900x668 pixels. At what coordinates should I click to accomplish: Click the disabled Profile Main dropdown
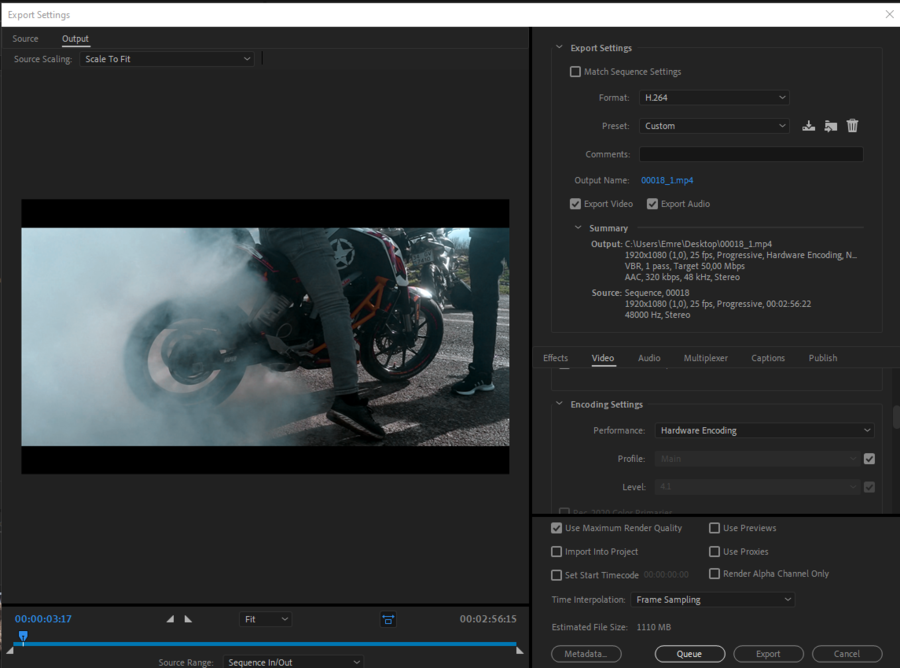[x=758, y=459]
